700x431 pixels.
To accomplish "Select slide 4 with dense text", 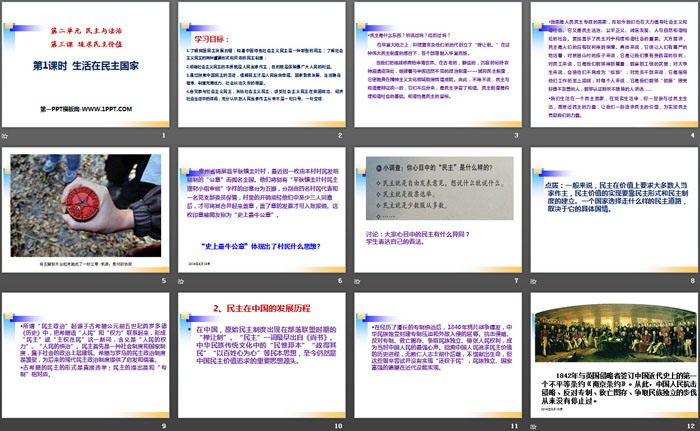I will (610, 70).
